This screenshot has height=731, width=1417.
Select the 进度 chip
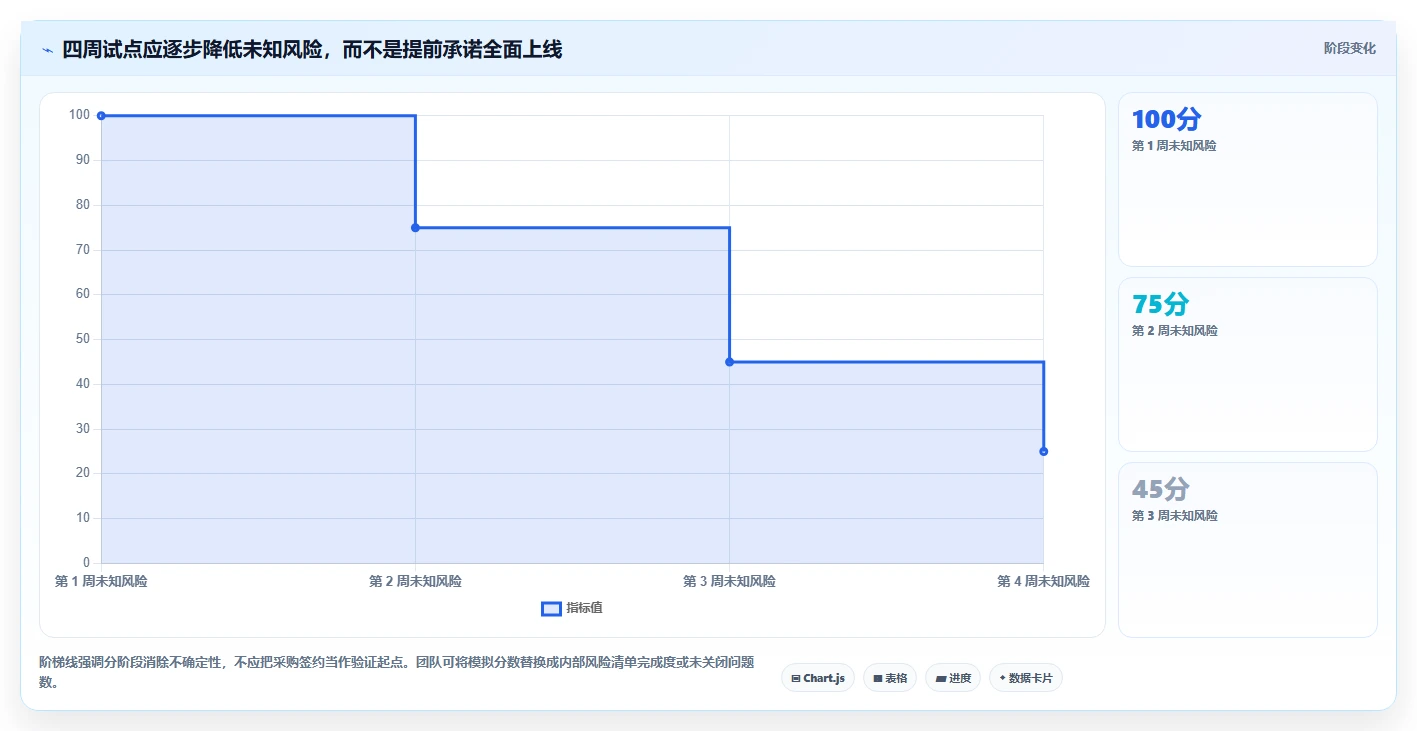click(953, 678)
